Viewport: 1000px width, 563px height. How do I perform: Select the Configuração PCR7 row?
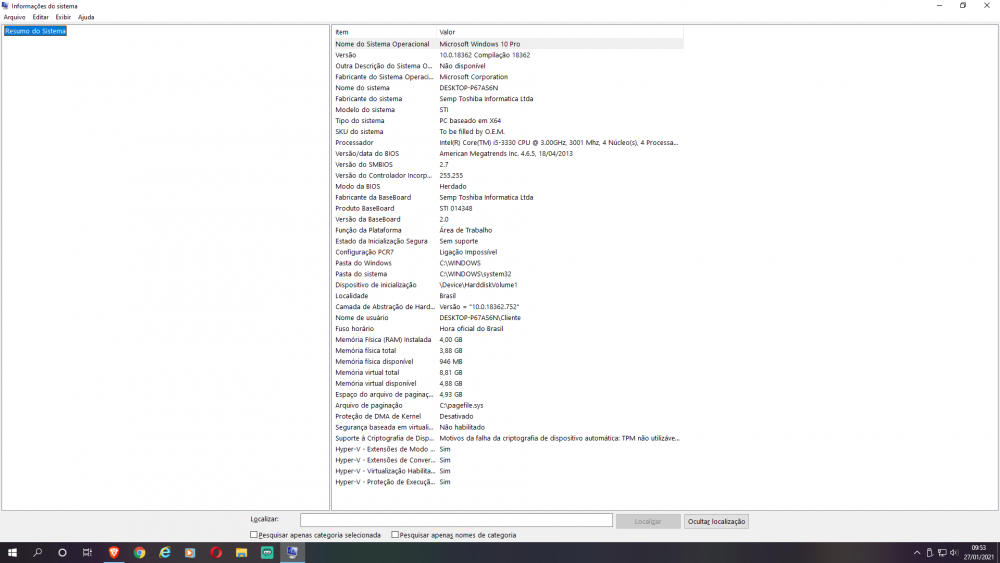[x=508, y=252]
